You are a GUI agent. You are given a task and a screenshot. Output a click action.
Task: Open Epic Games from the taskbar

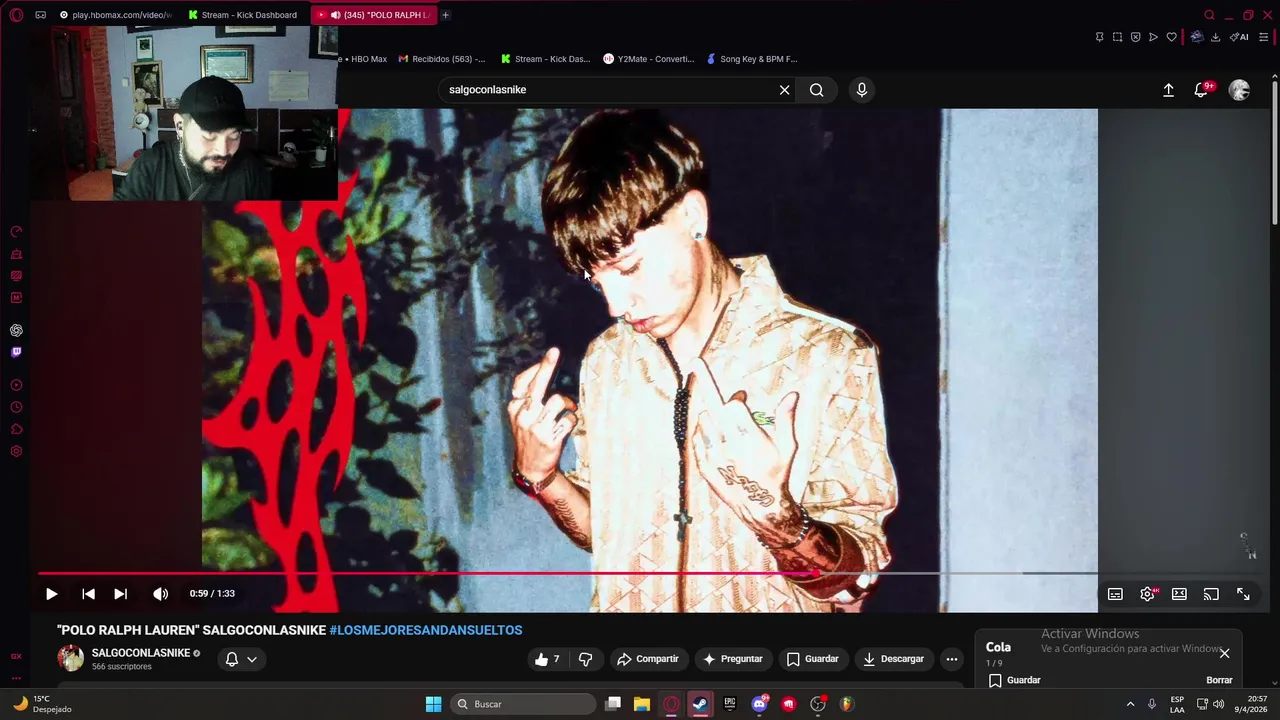[x=729, y=704]
